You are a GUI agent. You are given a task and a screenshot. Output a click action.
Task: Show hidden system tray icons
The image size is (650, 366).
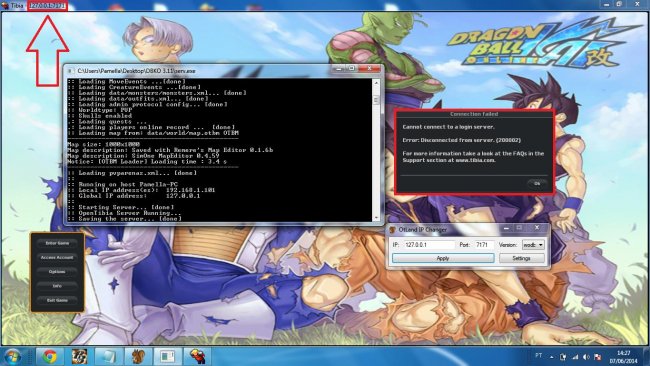click(551, 356)
